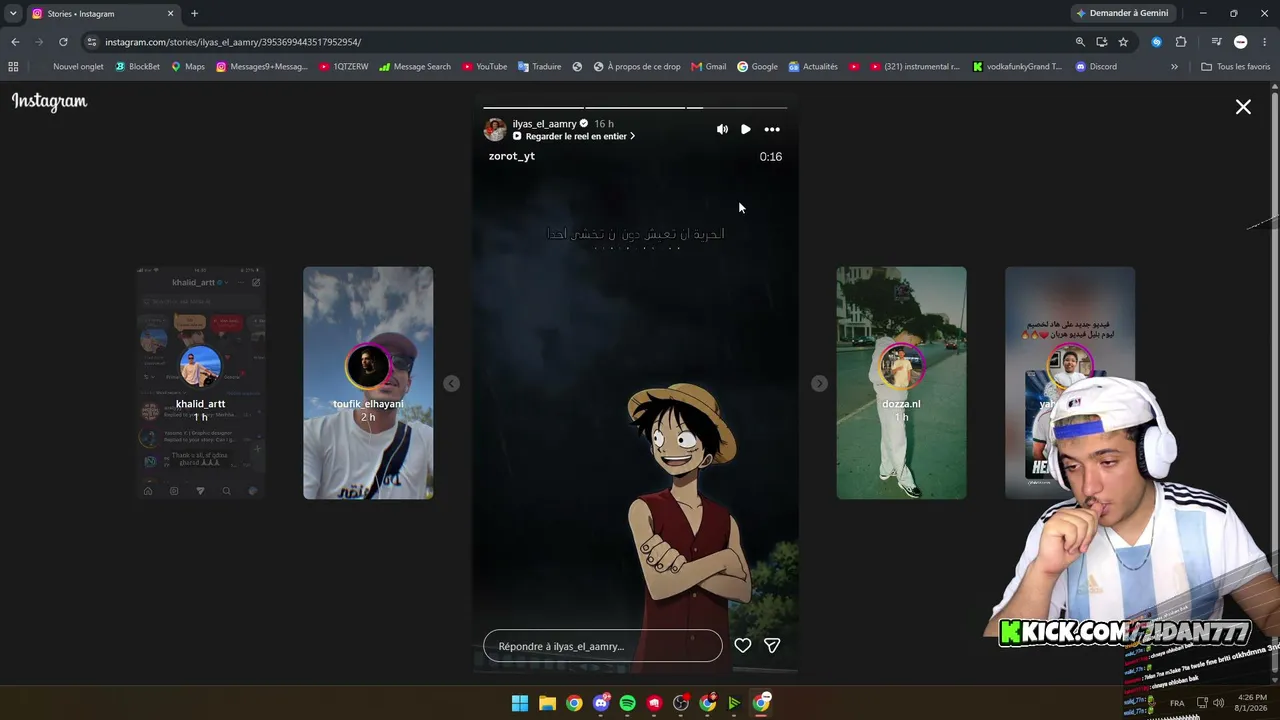Open ilyas_el_aamry's profile picture

pyautogui.click(x=495, y=129)
